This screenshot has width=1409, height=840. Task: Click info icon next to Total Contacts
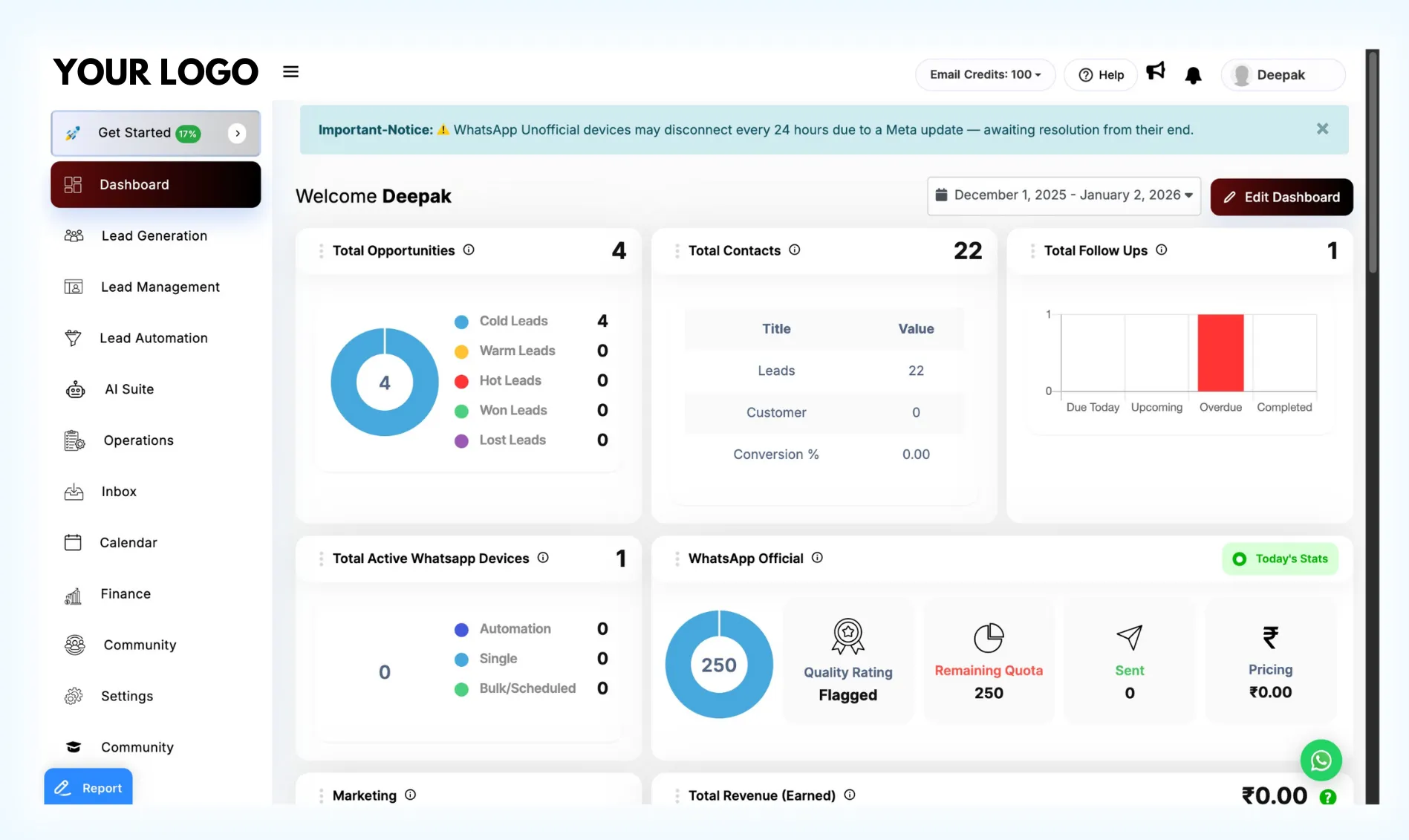click(x=794, y=250)
